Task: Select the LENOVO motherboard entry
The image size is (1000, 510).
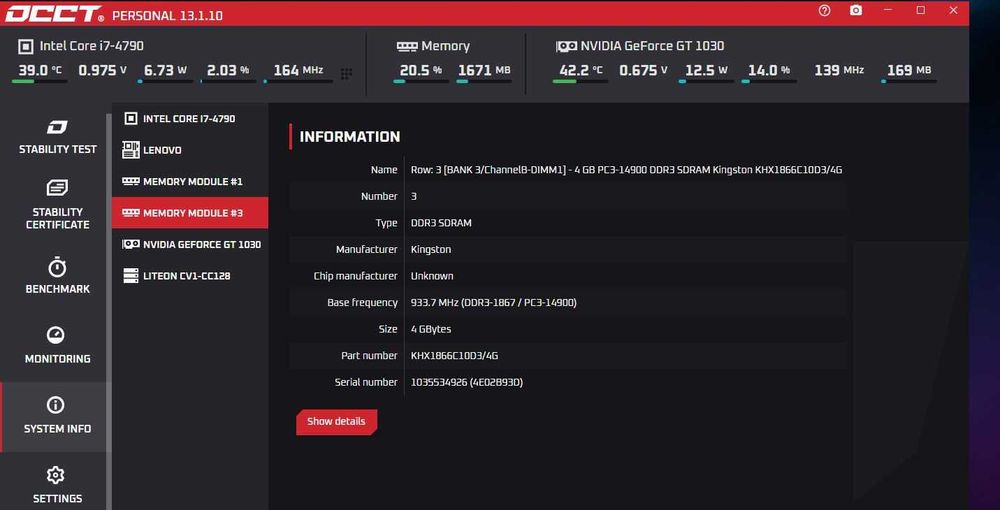Action: [x=190, y=150]
